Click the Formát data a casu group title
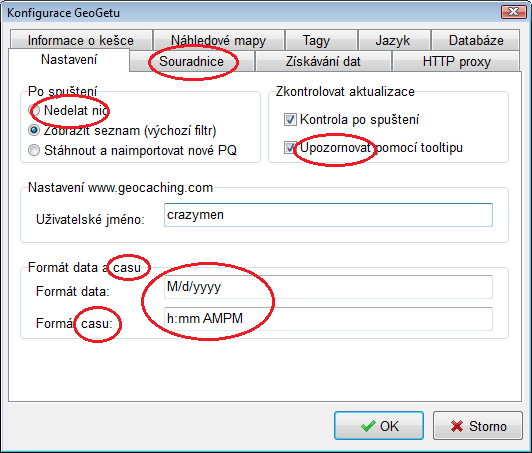 pos(84,267)
